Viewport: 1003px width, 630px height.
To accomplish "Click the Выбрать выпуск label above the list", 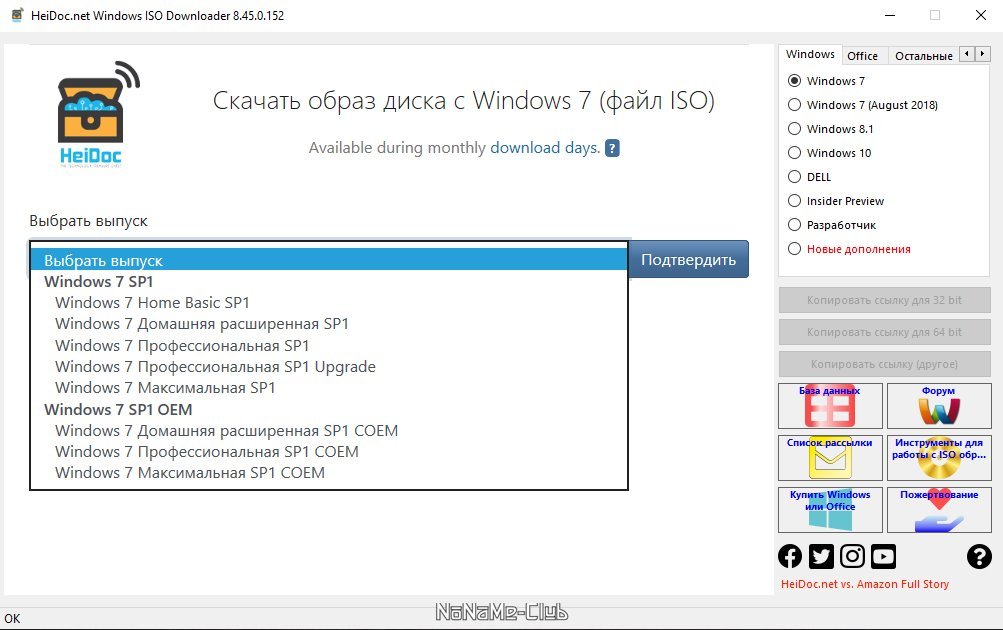I will tap(88, 221).
